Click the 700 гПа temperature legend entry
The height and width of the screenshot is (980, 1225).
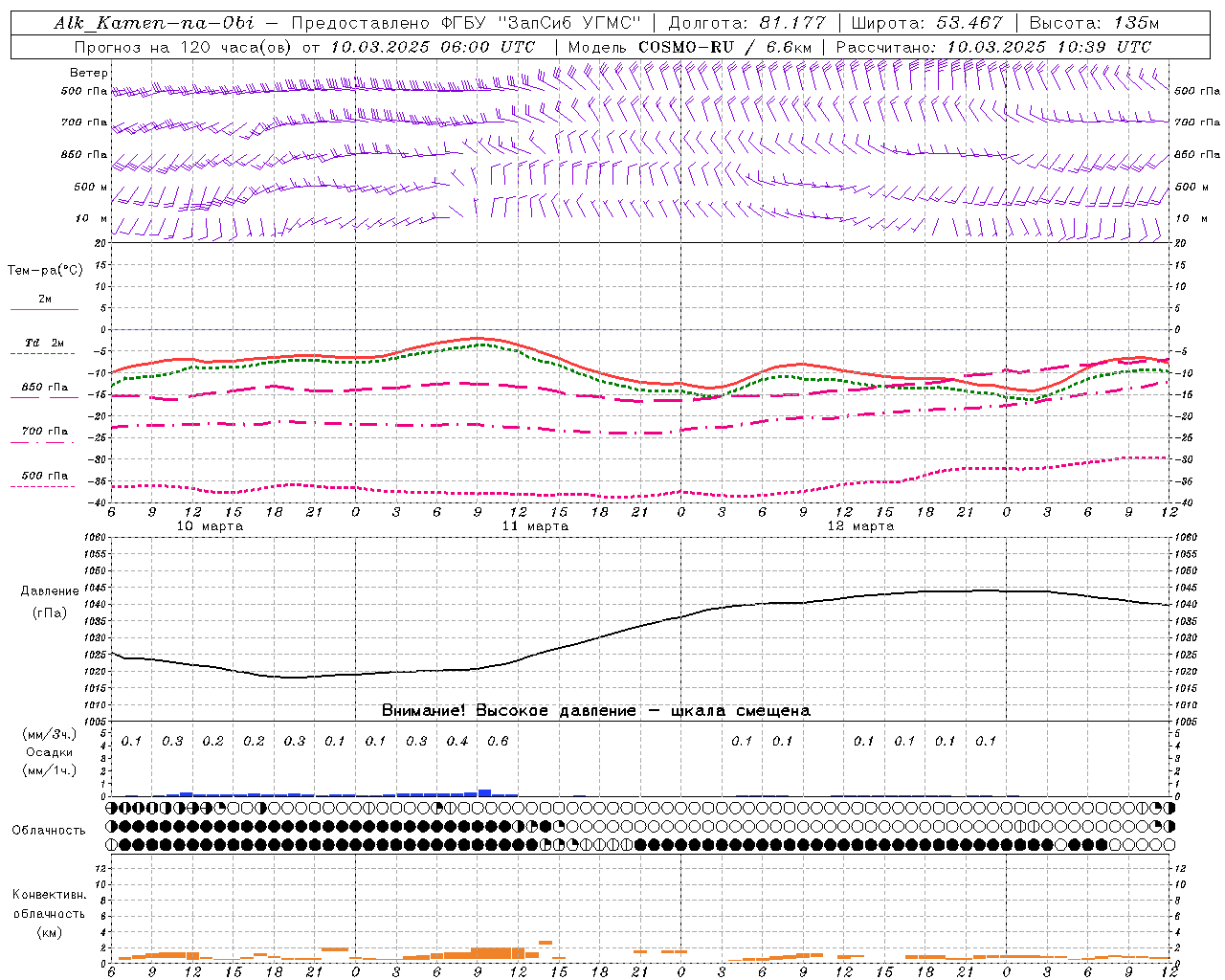point(44,434)
